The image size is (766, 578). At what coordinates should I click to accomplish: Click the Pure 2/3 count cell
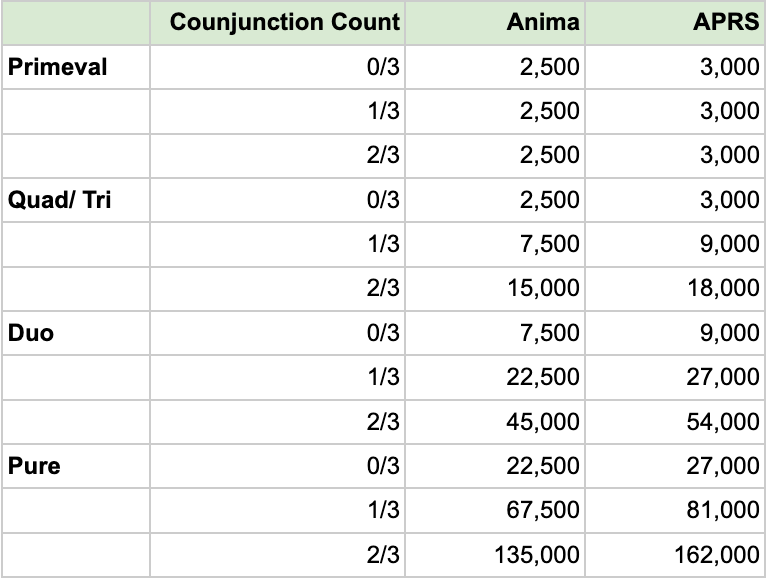(277, 555)
